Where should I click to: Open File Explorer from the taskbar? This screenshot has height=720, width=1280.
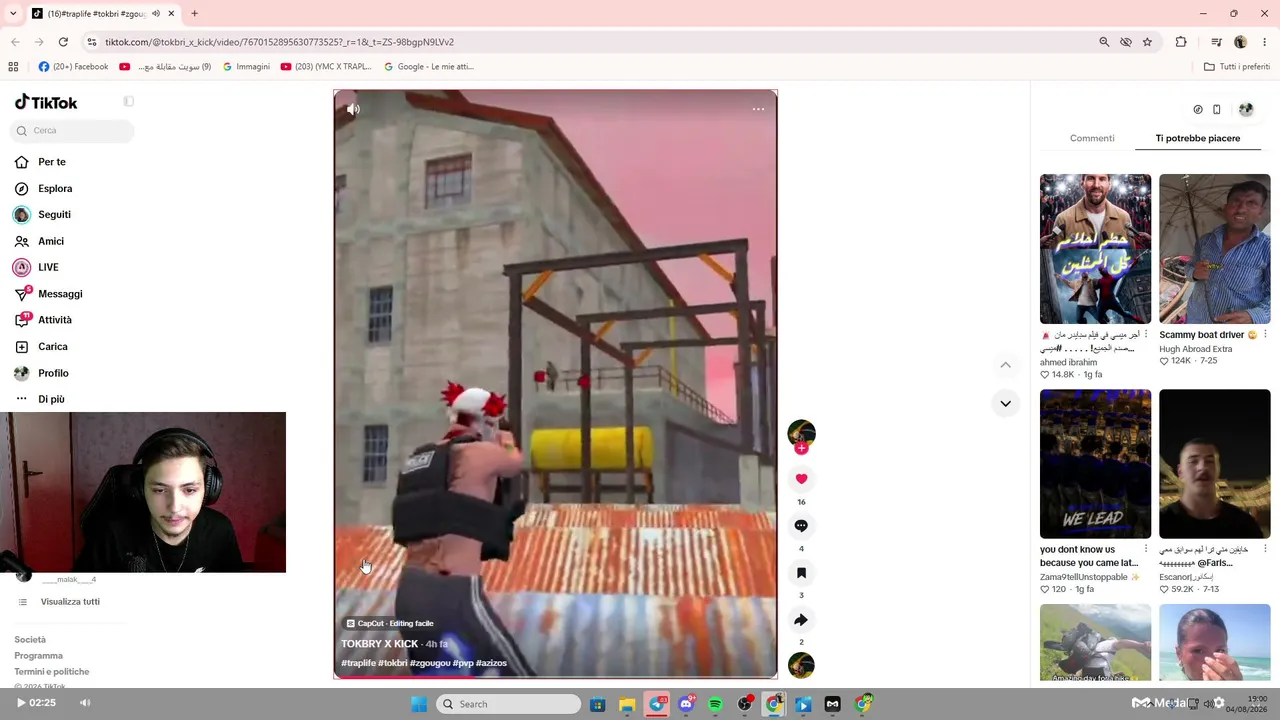coord(627,704)
